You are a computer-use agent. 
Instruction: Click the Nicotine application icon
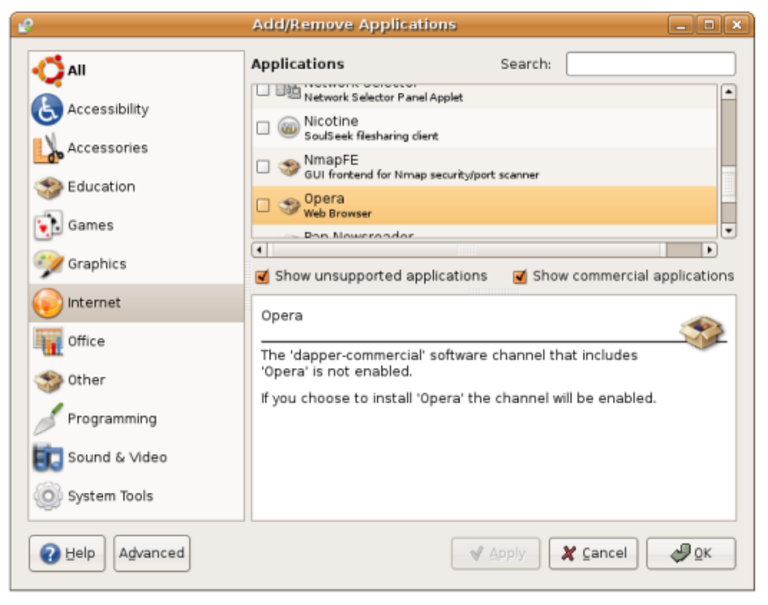point(288,128)
